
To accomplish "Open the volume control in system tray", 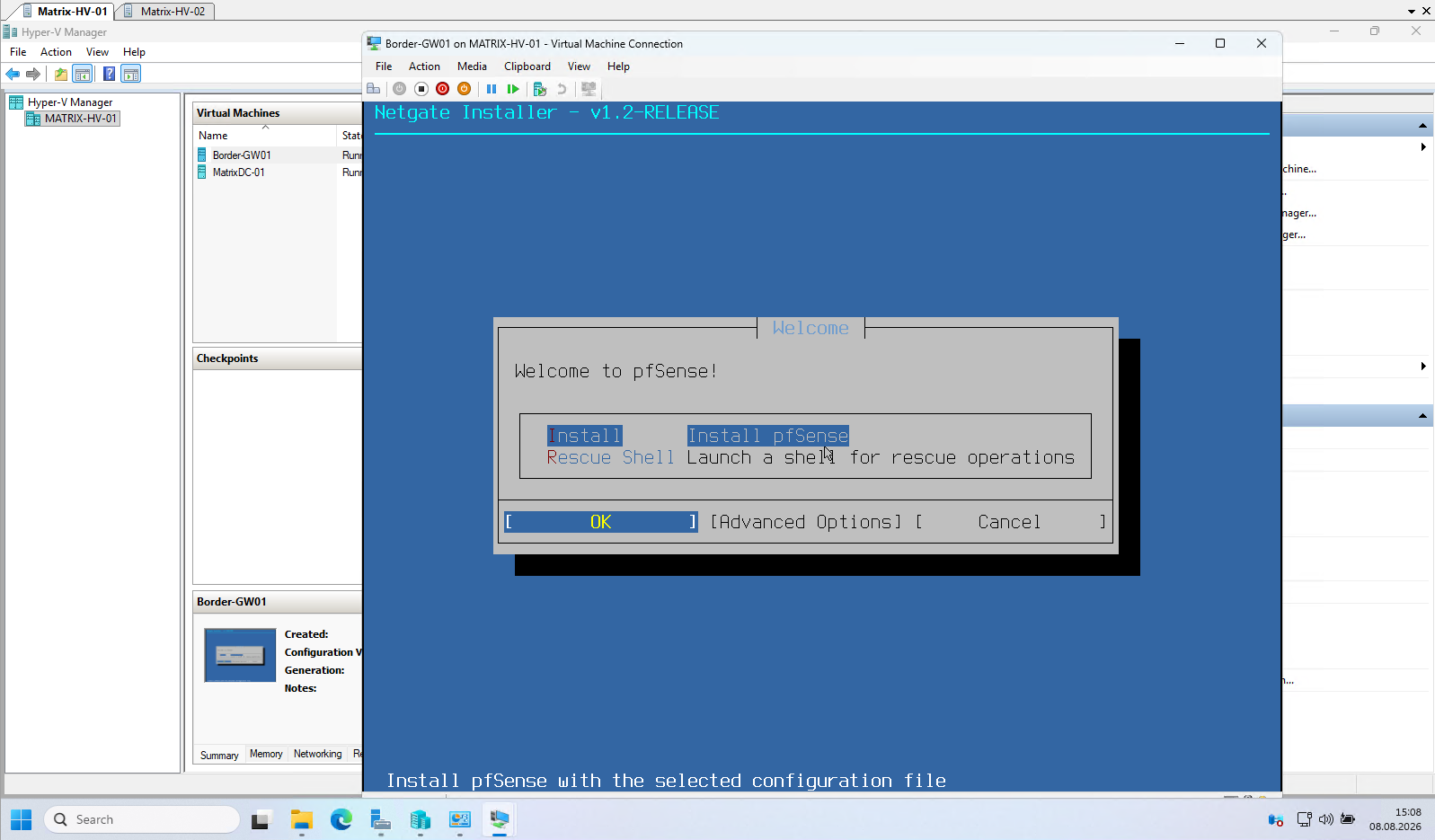I will pos(1325,819).
